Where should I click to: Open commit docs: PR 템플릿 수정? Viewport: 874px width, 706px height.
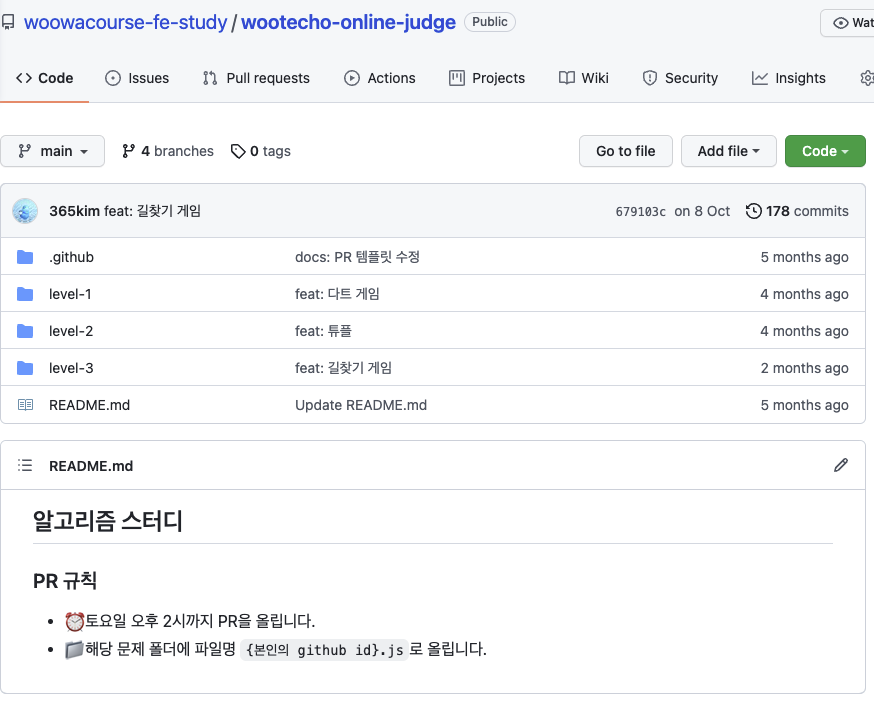pos(357,257)
